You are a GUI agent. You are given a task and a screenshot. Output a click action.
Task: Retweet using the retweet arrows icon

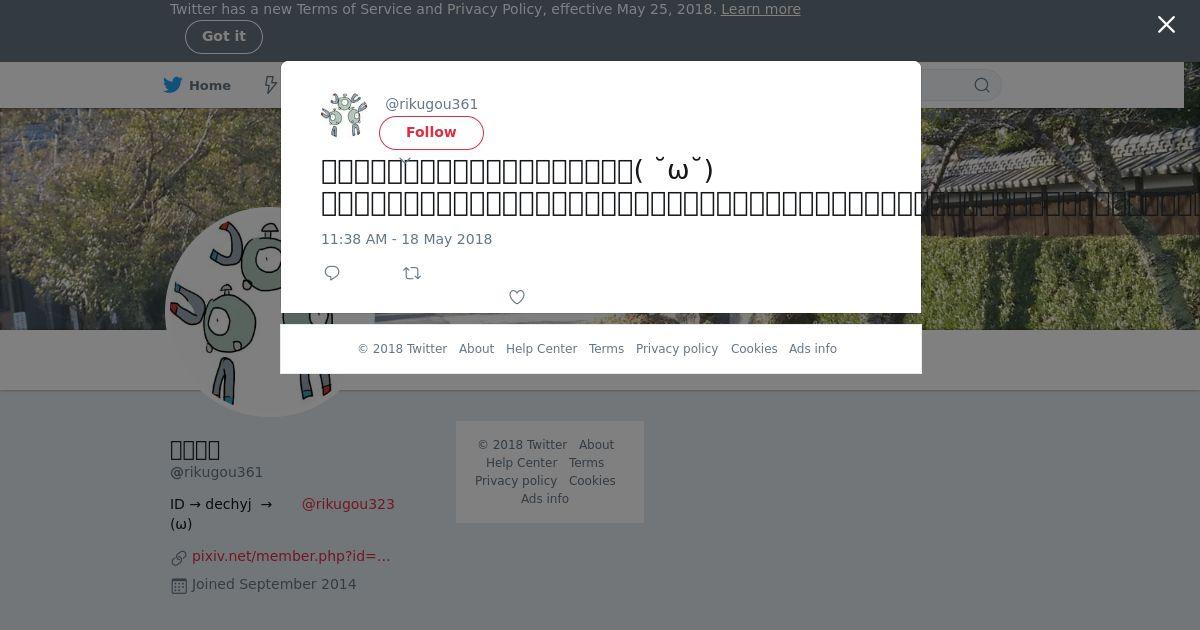pos(412,273)
